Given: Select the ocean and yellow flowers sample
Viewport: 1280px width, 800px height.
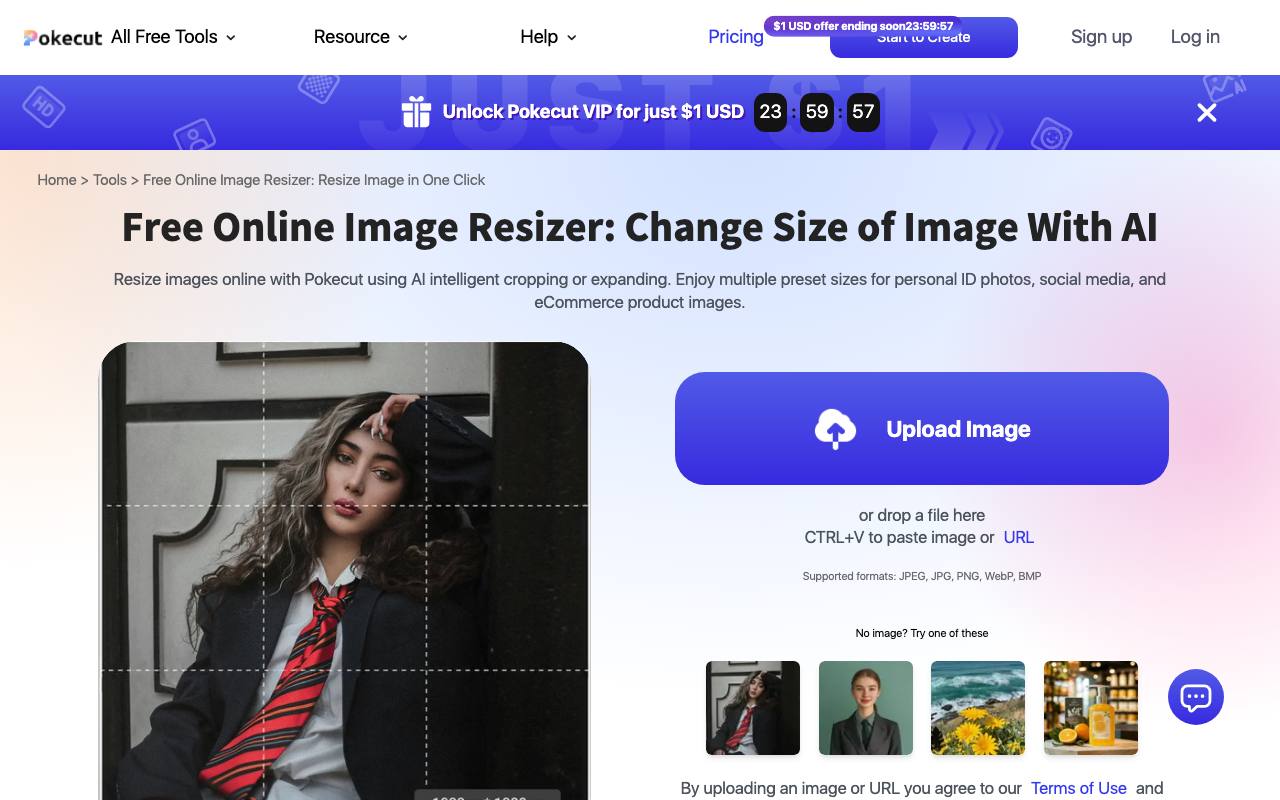Looking at the screenshot, I should point(978,708).
